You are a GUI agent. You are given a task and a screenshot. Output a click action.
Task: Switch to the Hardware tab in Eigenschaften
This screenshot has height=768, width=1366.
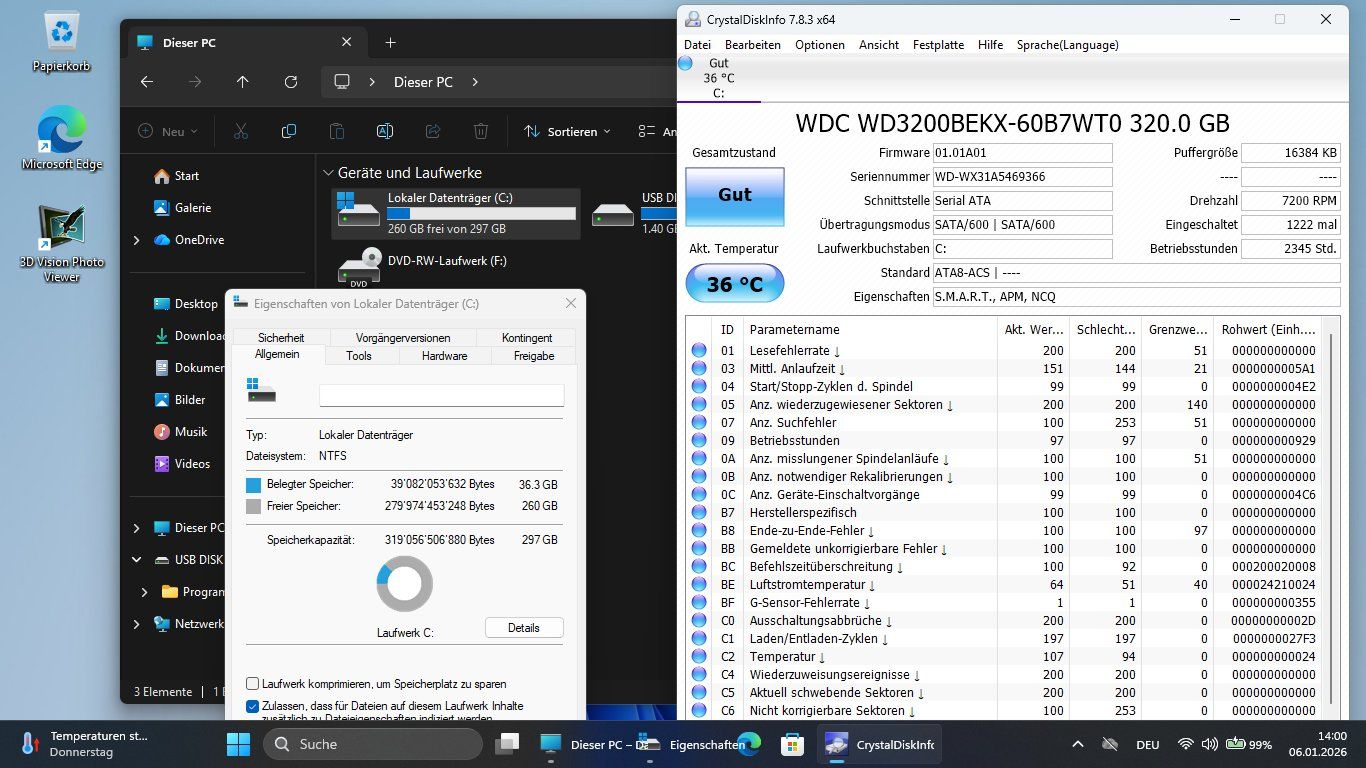pos(444,355)
